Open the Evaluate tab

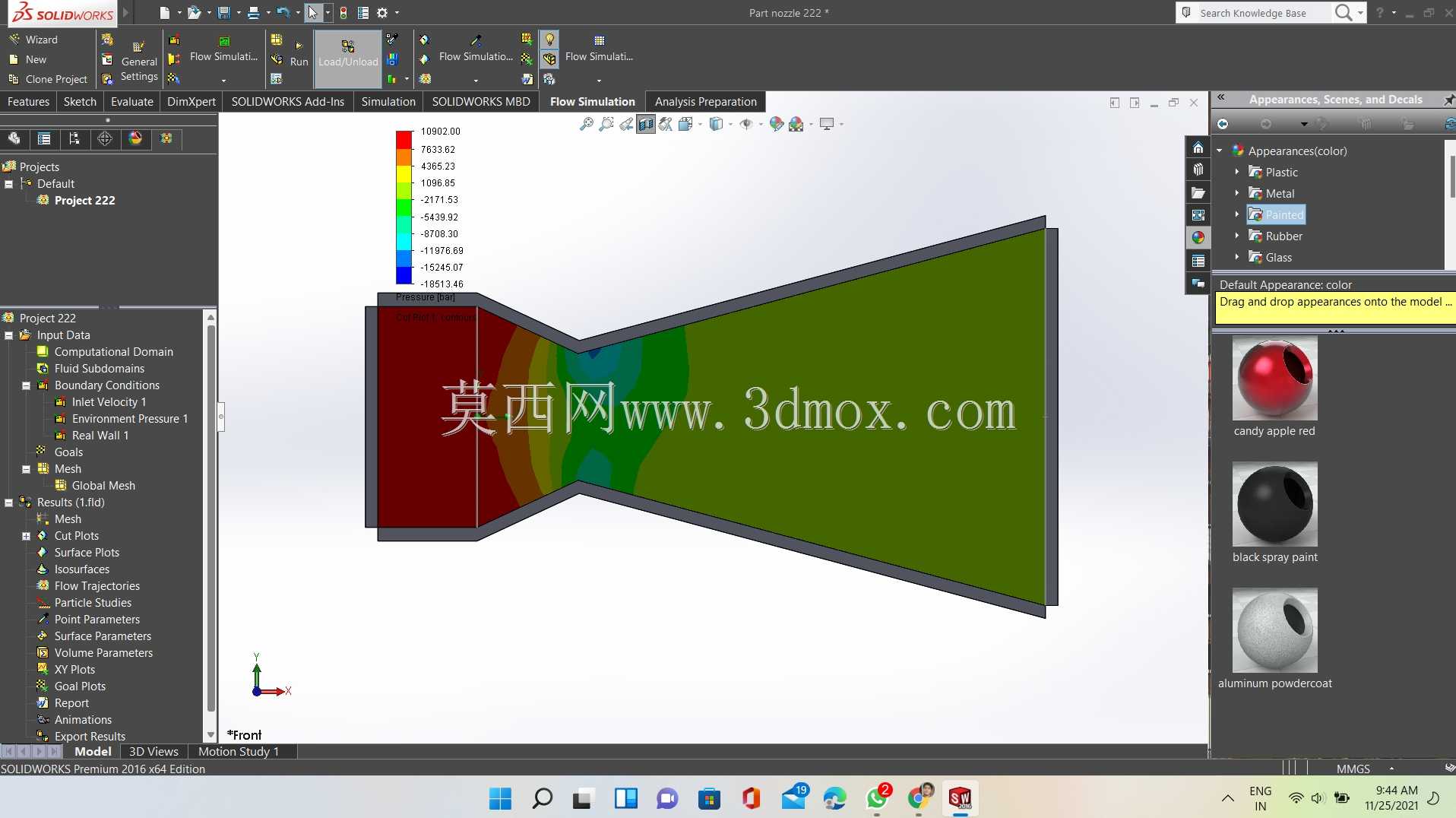point(132,101)
